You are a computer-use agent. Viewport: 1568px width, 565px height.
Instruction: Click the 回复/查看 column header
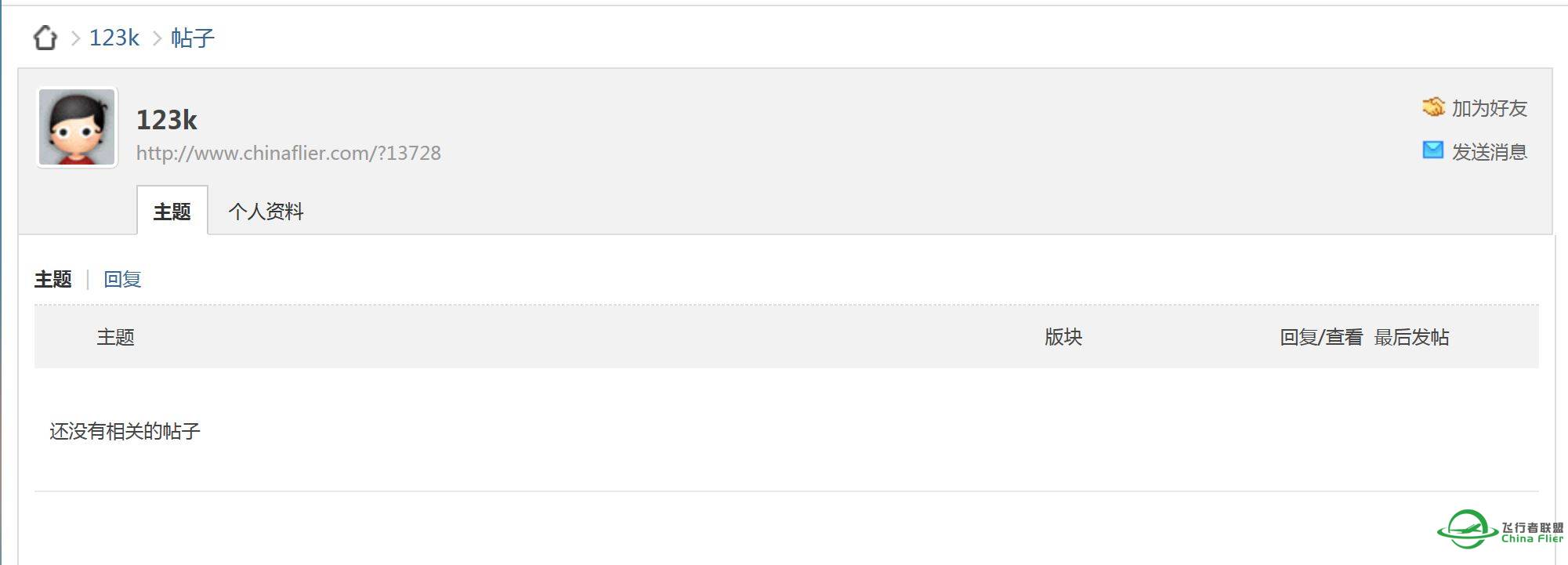coord(1321,337)
